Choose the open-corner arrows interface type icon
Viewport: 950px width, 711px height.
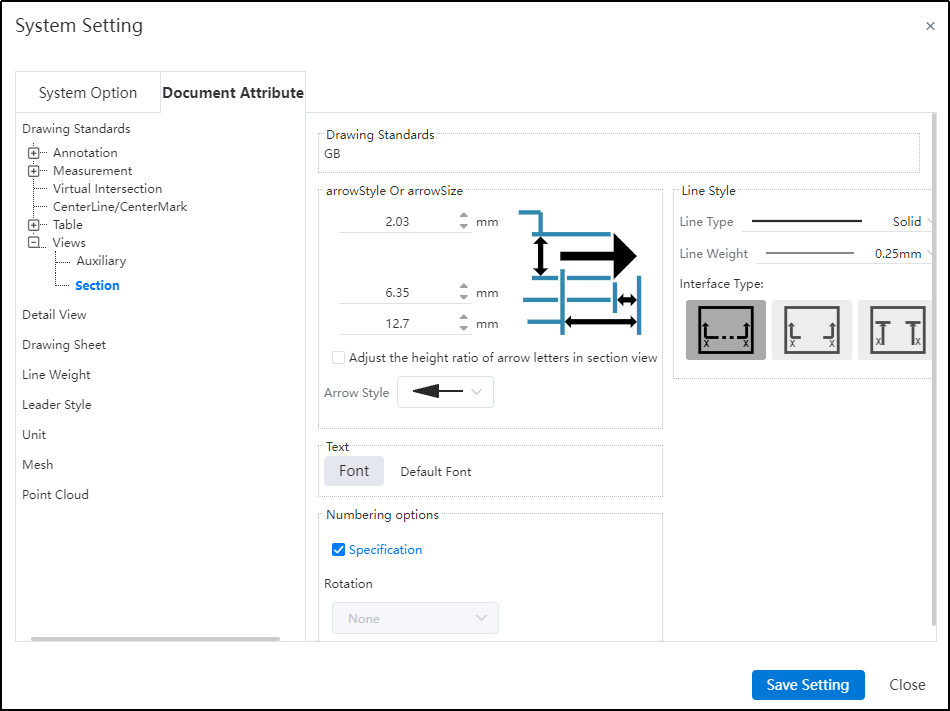click(x=811, y=330)
